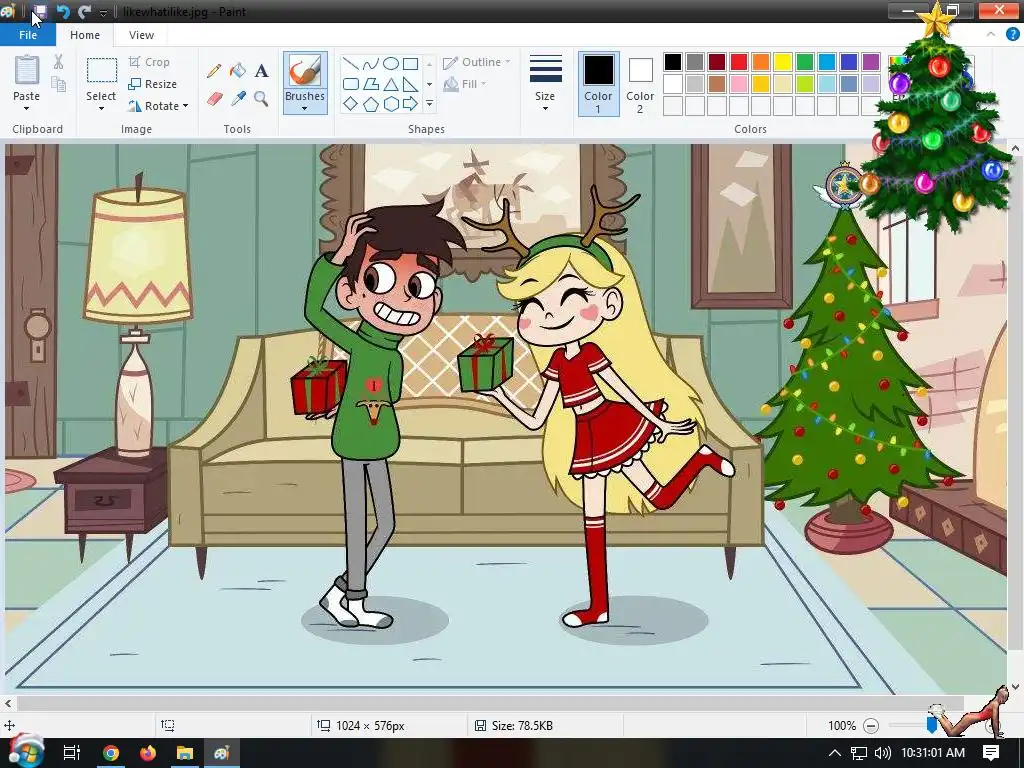
Task: Choose the Triangle shape
Action: [x=391, y=84]
